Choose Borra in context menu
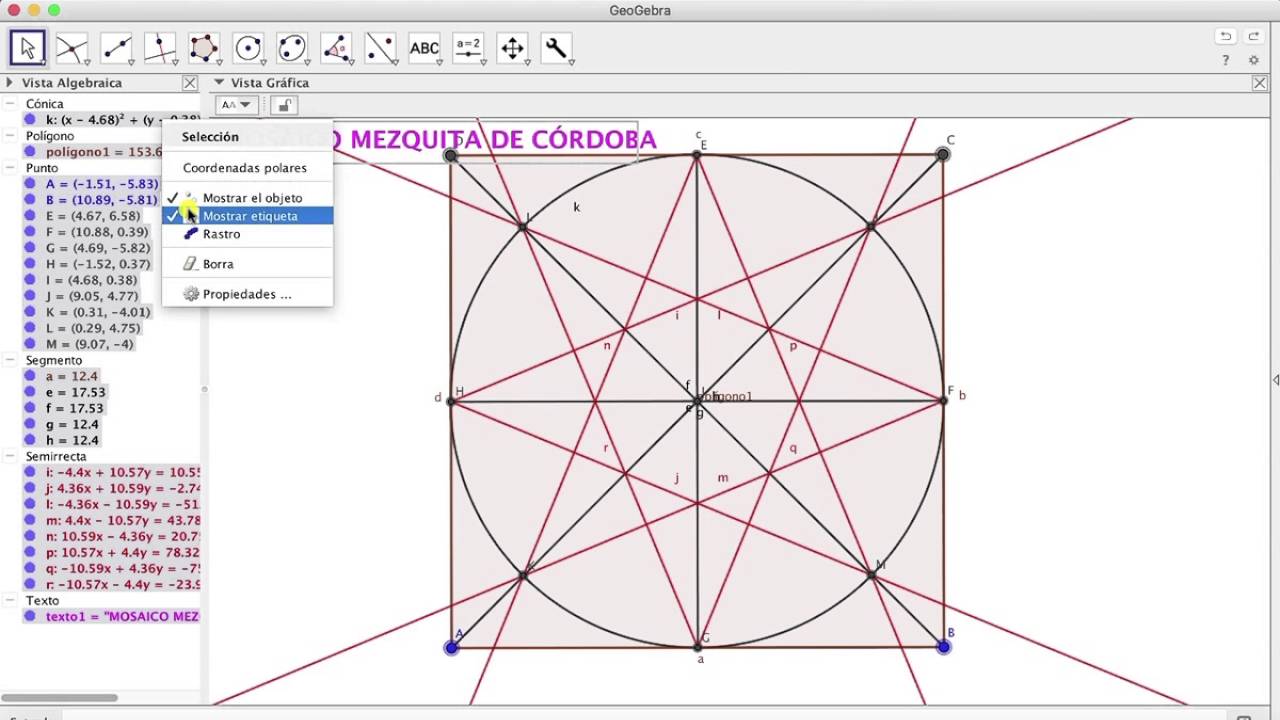This screenshot has width=1280, height=720. 247,264
